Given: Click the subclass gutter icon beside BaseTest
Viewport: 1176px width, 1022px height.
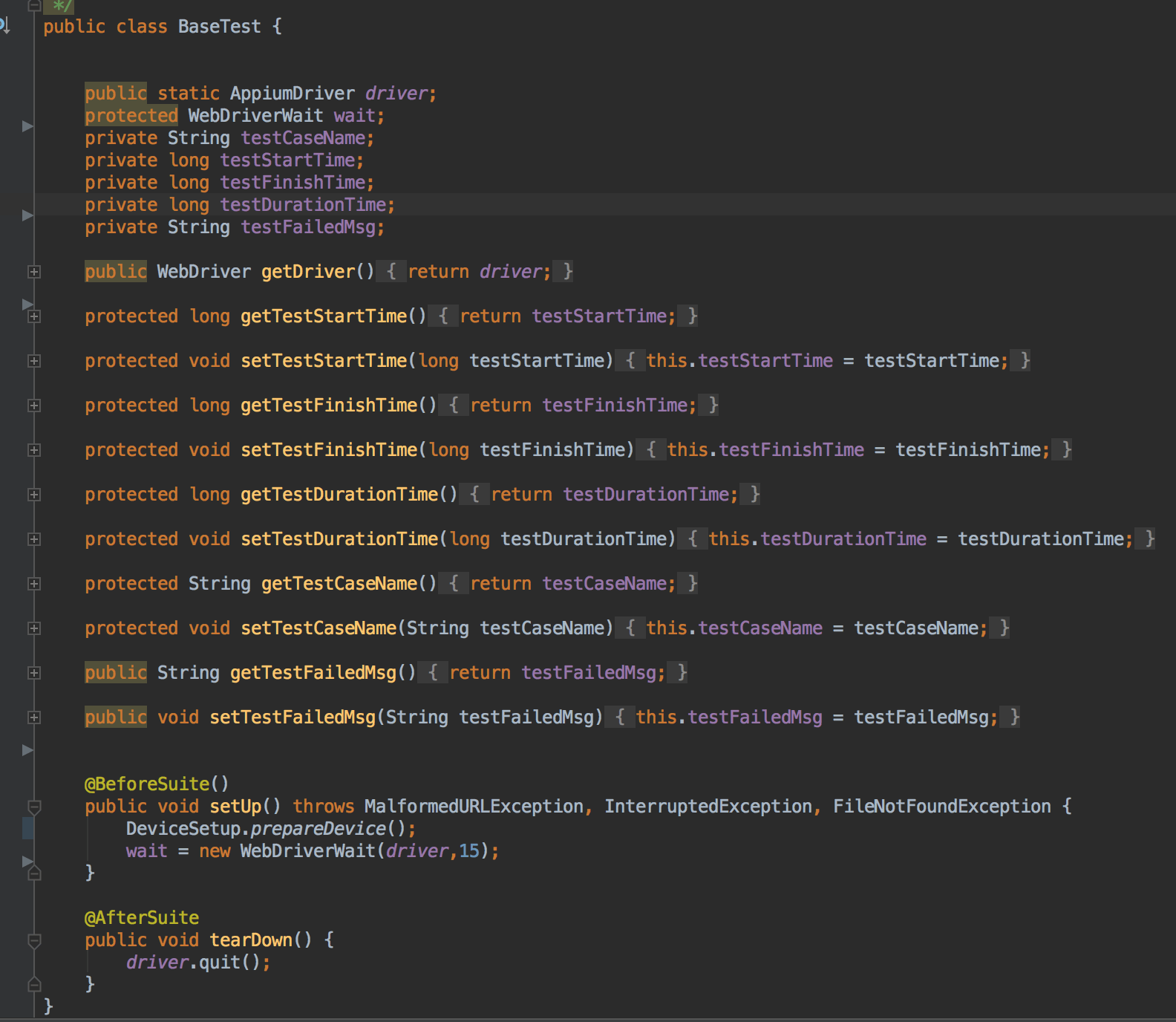Looking at the screenshot, I should 4,26.
